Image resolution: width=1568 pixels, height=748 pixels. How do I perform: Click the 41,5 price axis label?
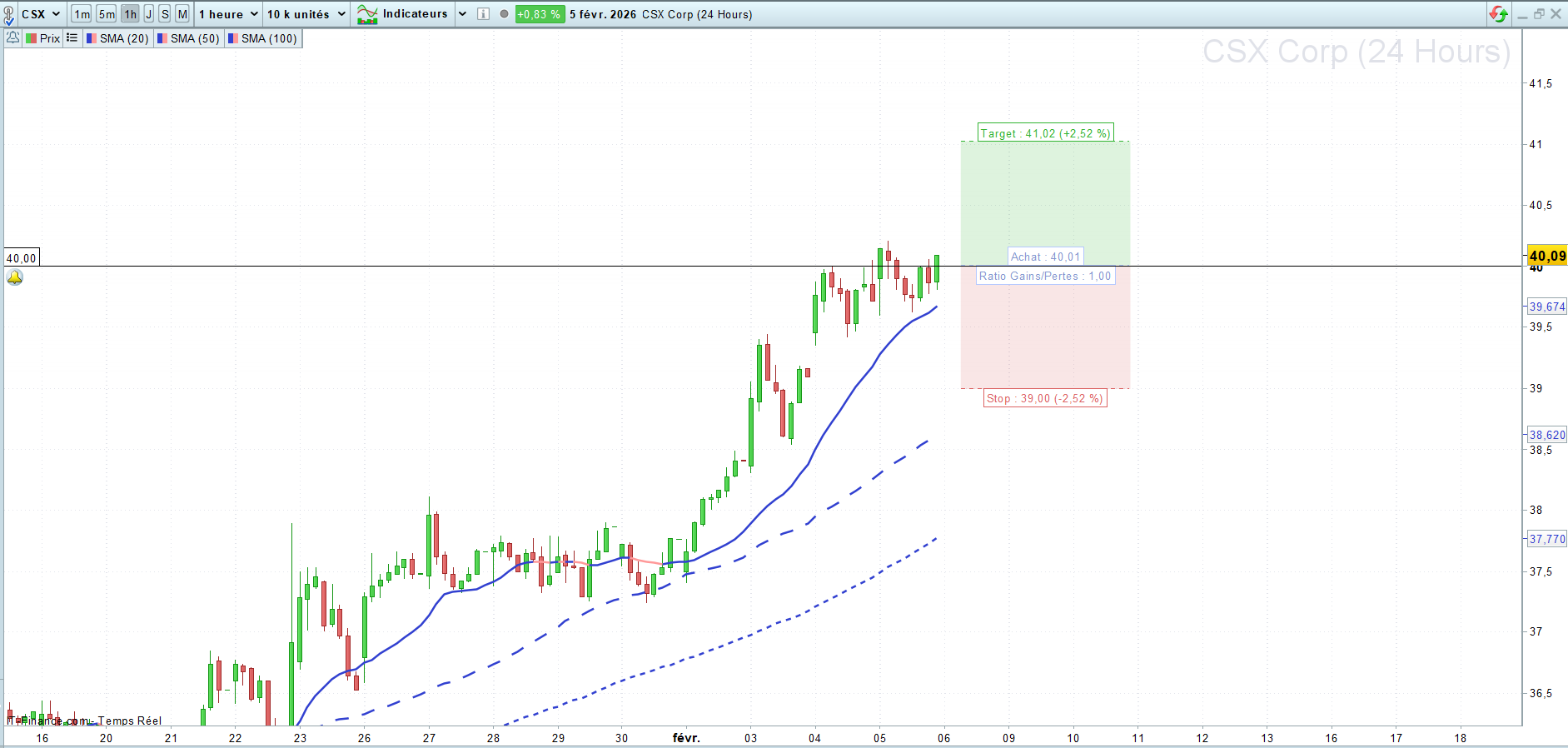(1541, 83)
